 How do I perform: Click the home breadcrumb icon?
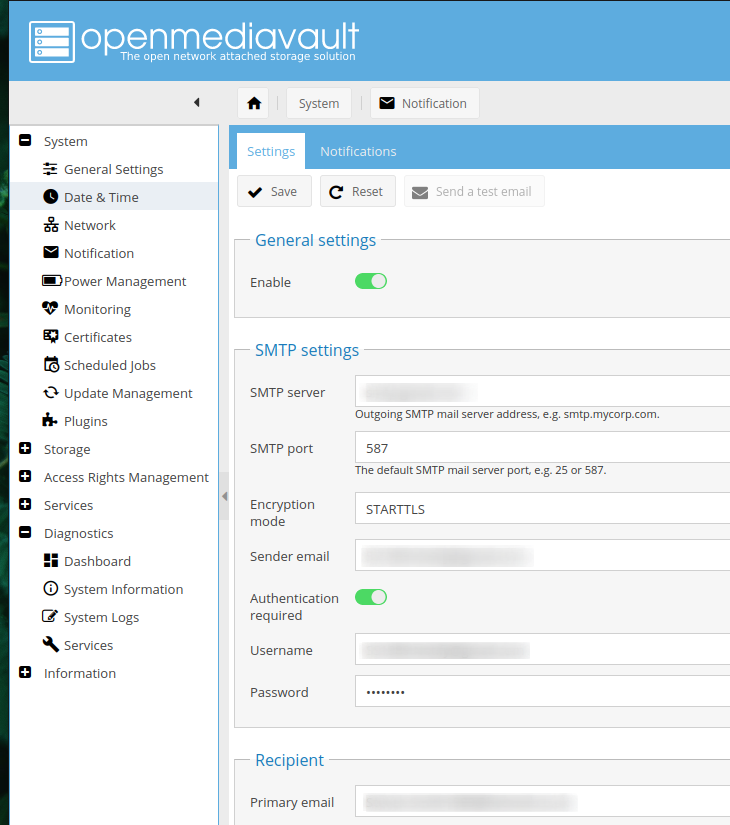254,103
